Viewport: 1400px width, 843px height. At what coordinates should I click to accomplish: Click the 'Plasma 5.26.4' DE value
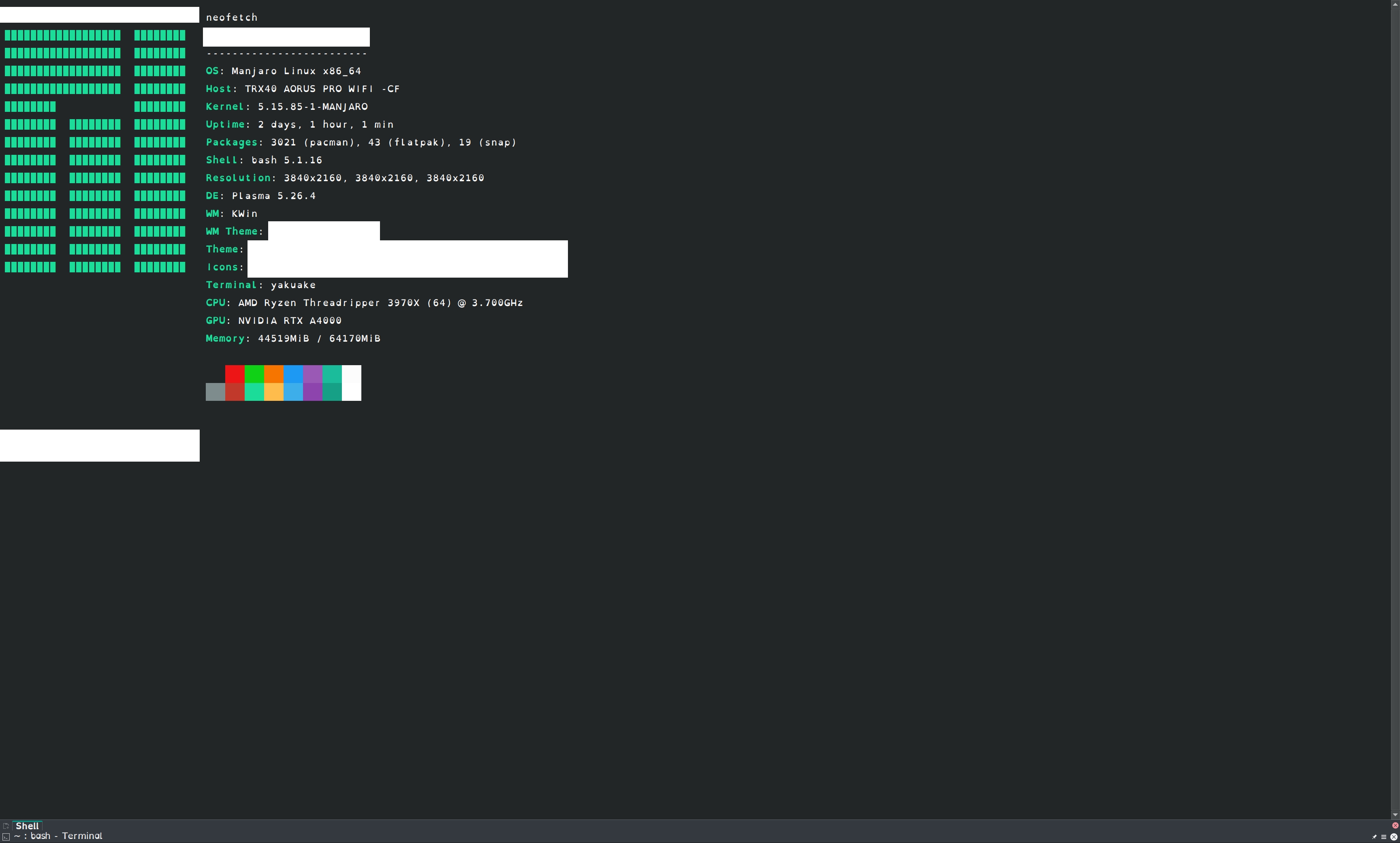coord(274,196)
